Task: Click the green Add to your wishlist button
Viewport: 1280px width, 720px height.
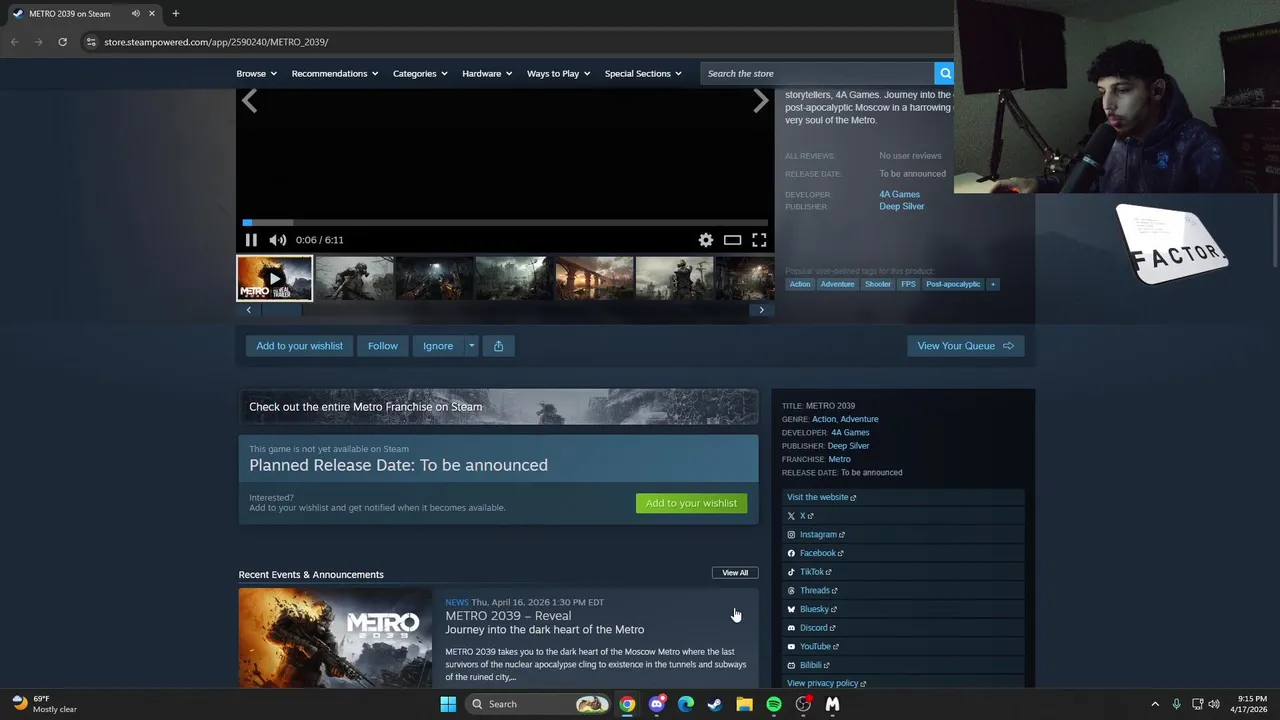Action: click(691, 503)
